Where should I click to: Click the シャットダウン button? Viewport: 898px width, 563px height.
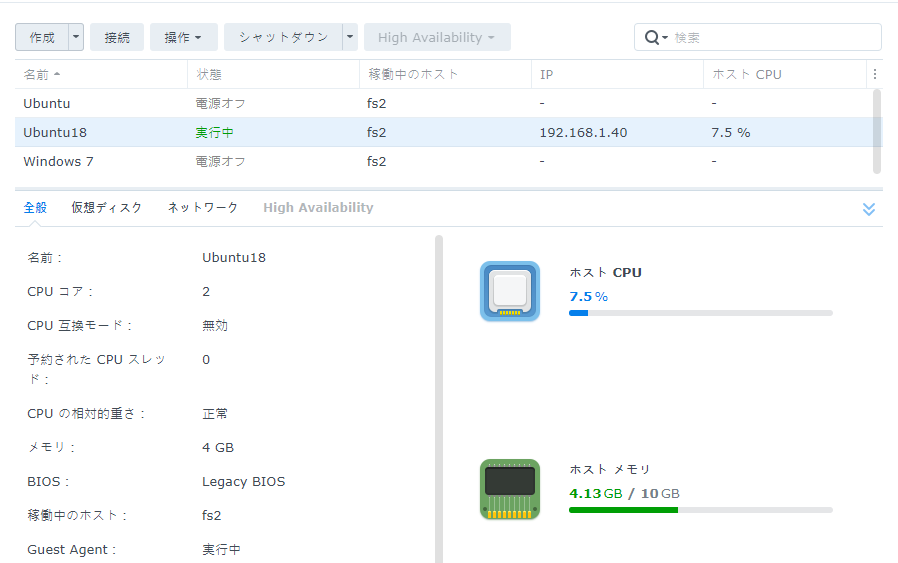coord(283,38)
